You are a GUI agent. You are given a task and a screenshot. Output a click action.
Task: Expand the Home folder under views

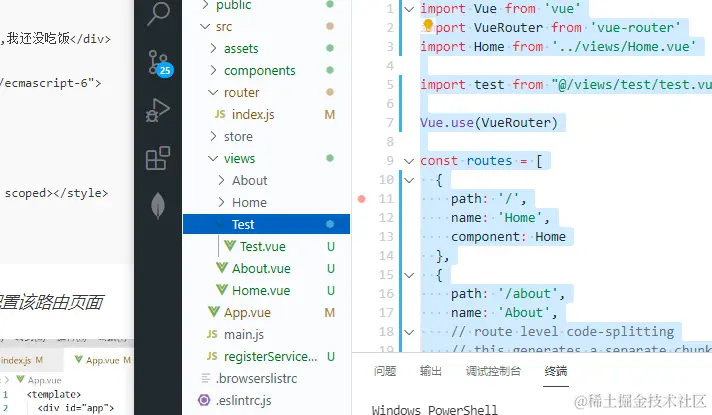pyautogui.click(x=222, y=202)
